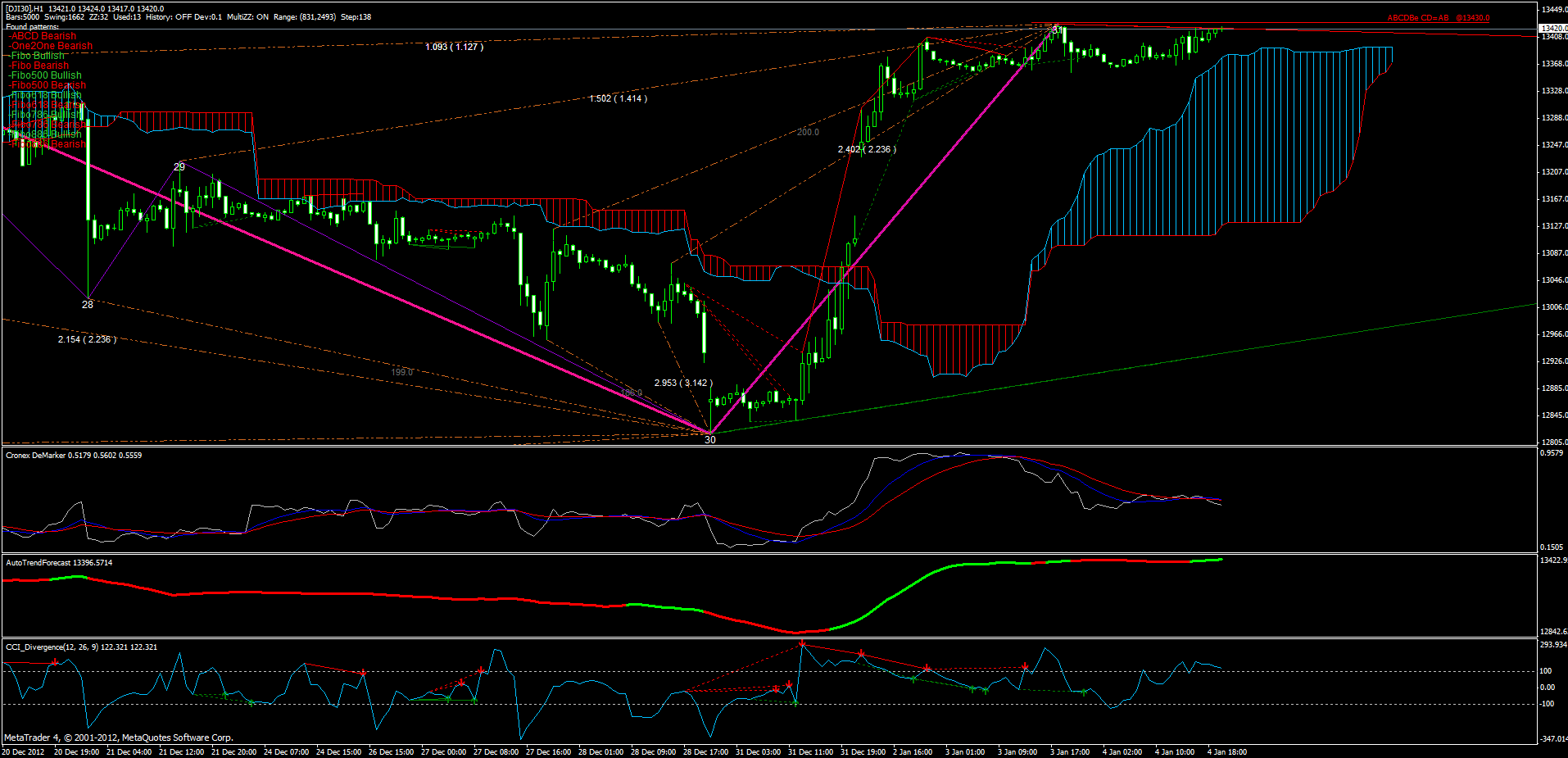
Task: Click the '3 Jan 09:00' time axis label
Action: 1017,752
